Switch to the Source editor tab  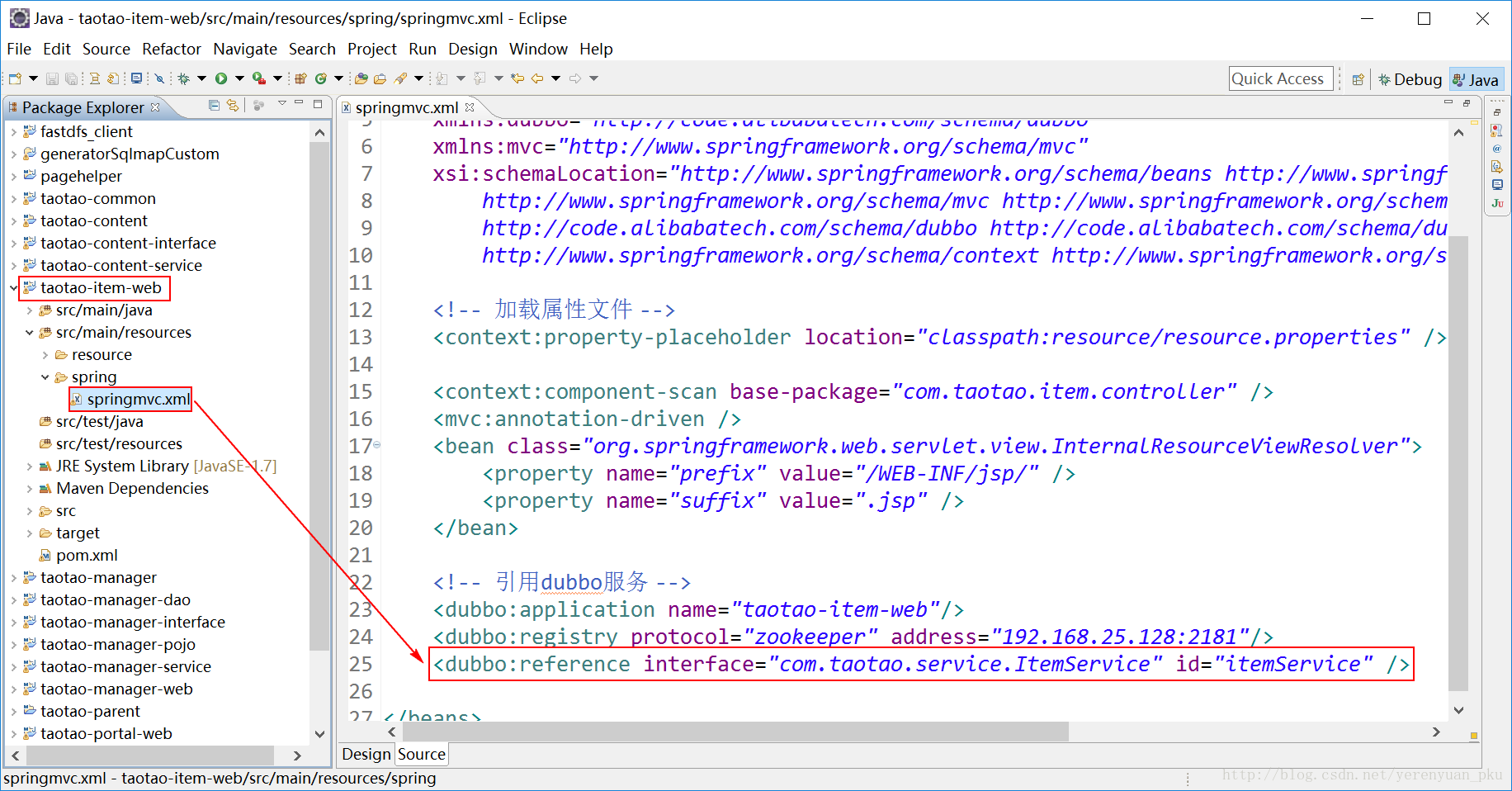422,754
